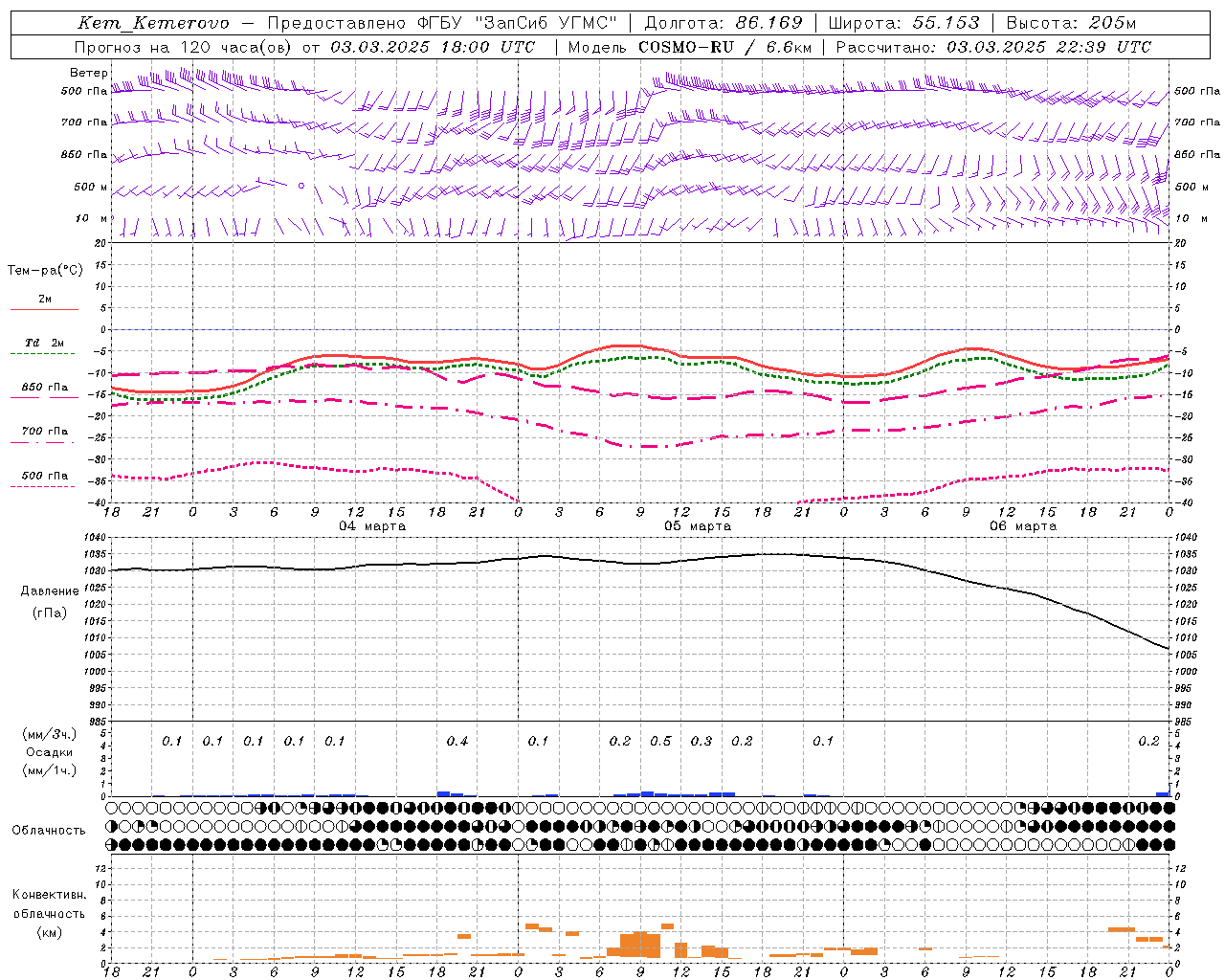Image resolution: width=1225 pixels, height=980 pixels.
Task: Click the (гПа) unit label under Давление
Action: [x=50, y=613]
